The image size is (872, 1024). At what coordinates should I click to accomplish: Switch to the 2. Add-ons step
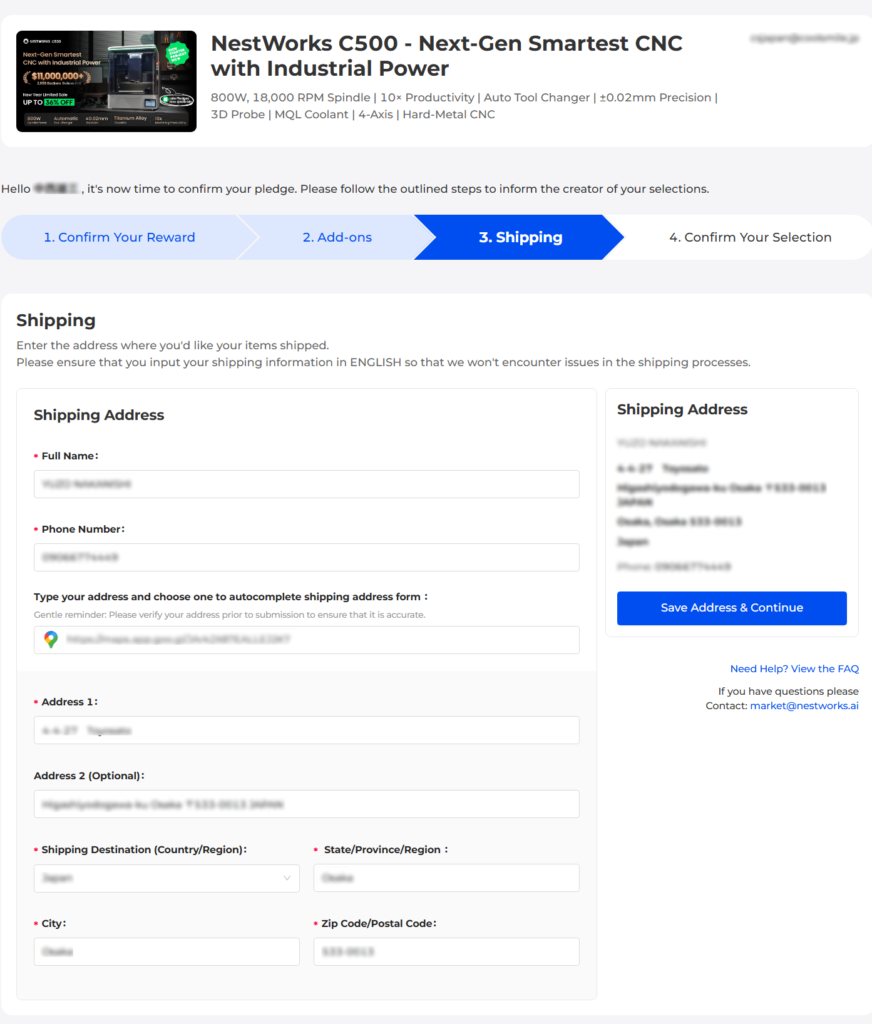point(337,237)
